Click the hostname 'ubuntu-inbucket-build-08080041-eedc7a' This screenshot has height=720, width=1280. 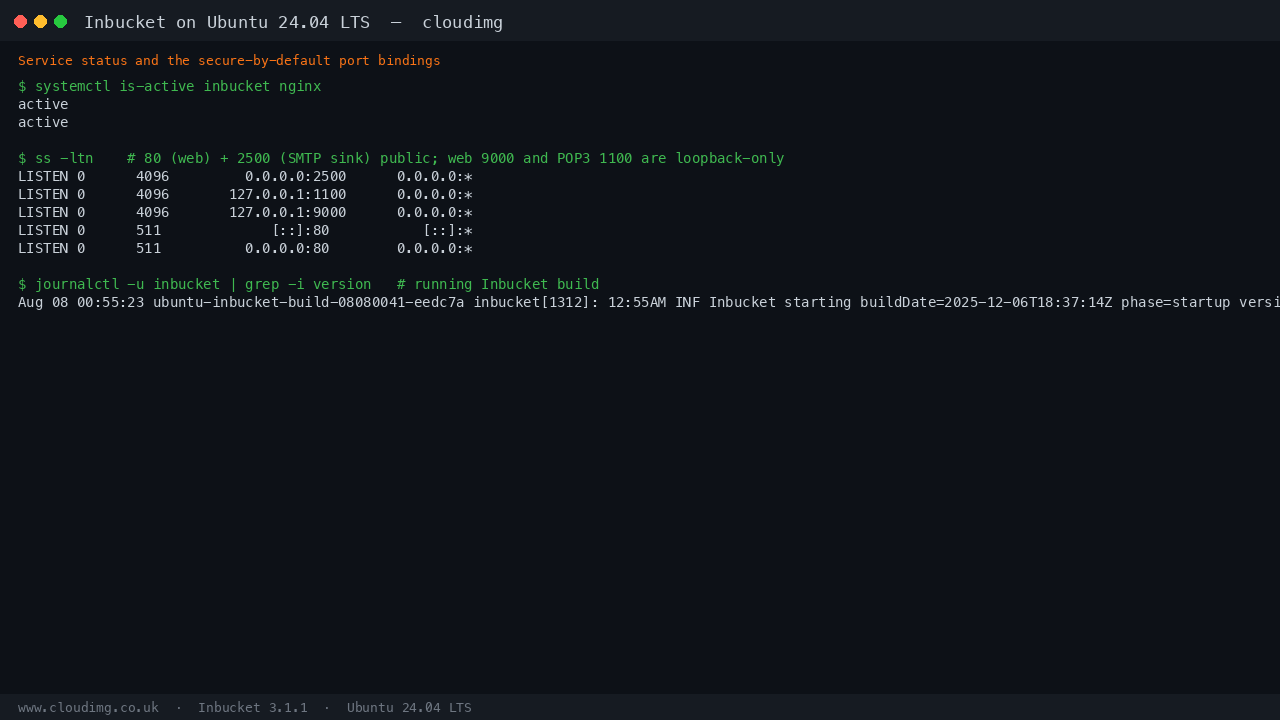(x=309, y=302)
